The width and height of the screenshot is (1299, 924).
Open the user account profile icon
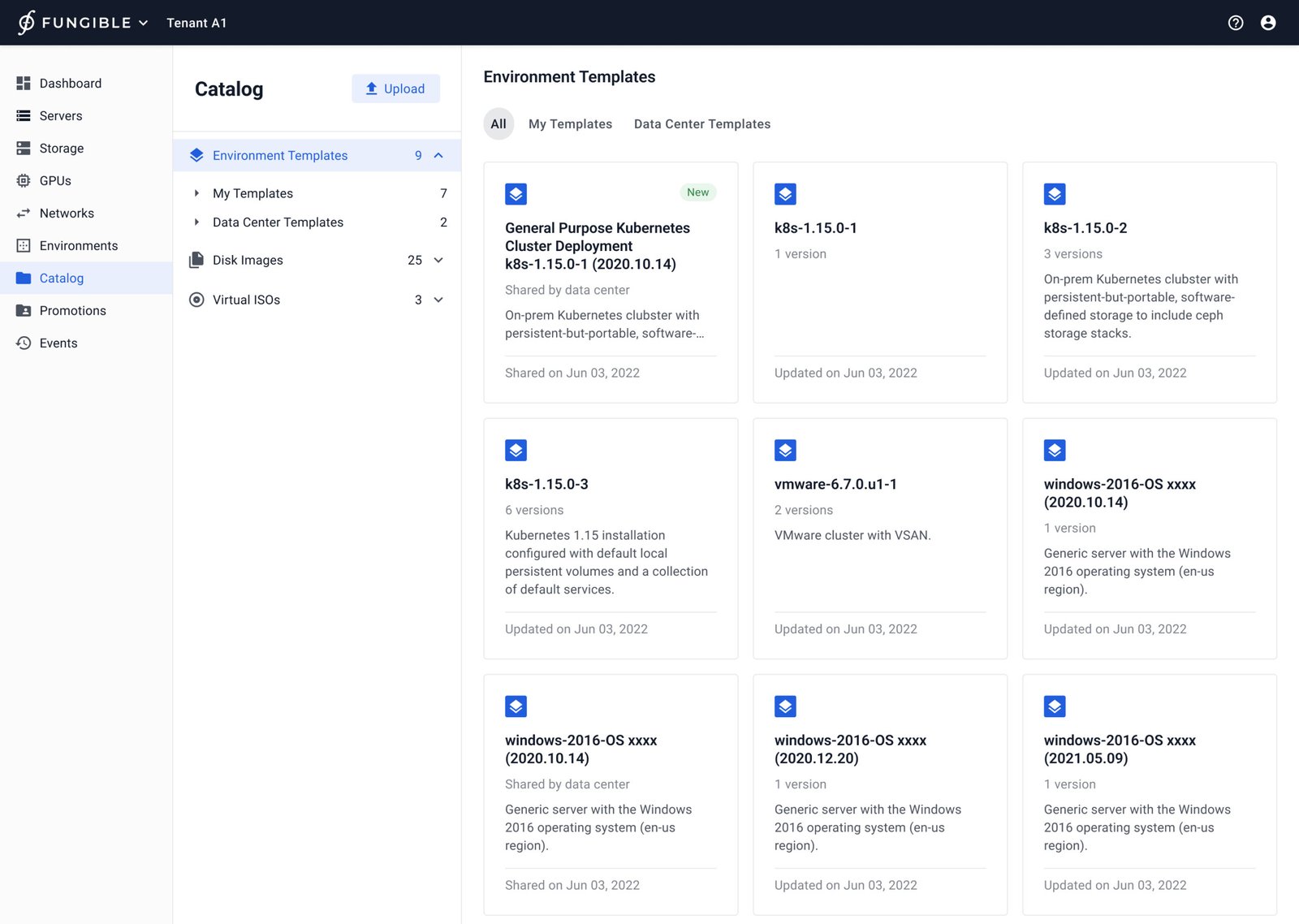1267,23
